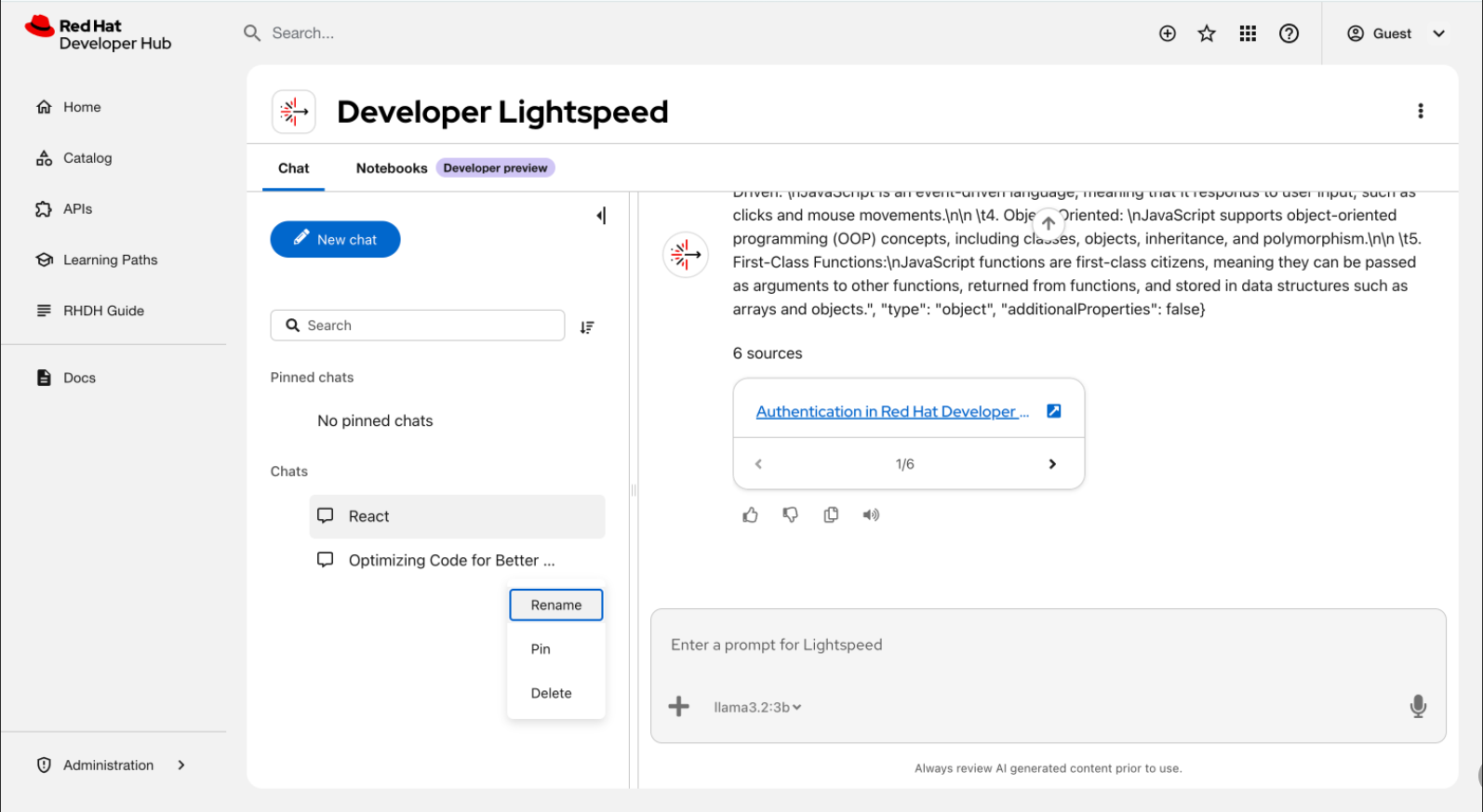This screenshot has height=812, width=1483.
Task: Switch to the Chat tab
Action: click(x=293, y=168)
